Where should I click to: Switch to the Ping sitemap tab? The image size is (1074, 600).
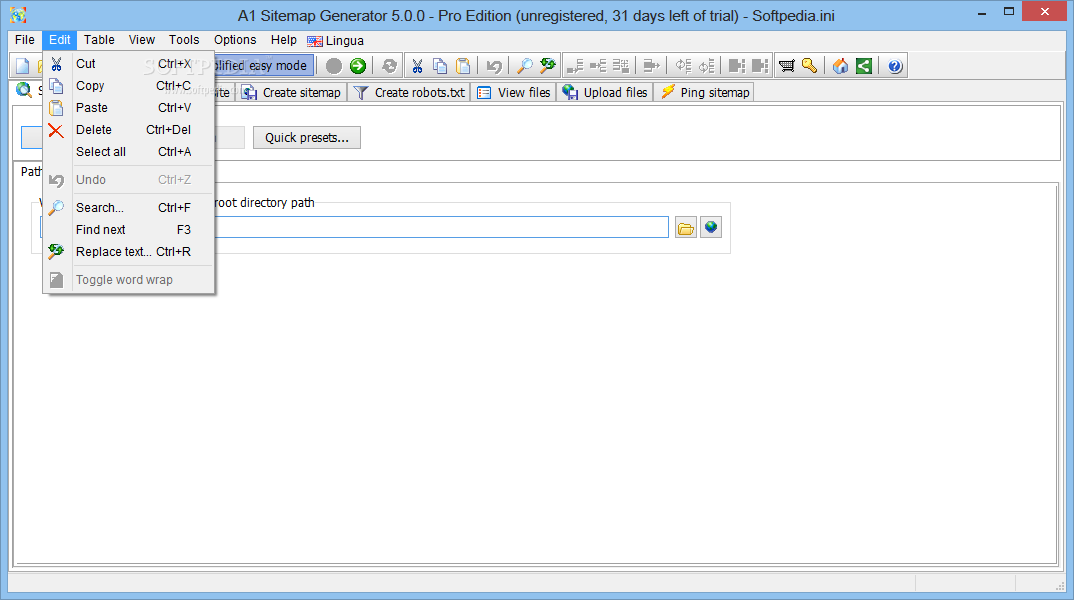(704, 92)
